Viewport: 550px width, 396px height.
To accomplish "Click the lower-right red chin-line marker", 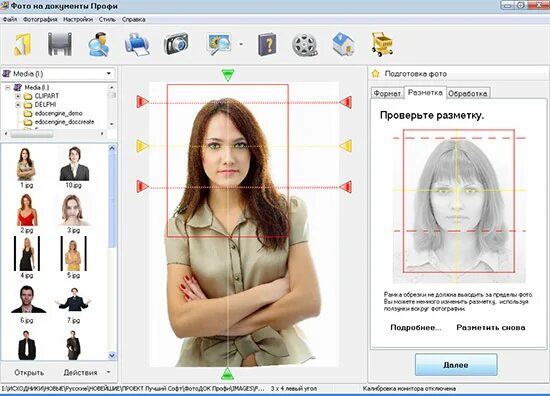I will tap(346, 187).
